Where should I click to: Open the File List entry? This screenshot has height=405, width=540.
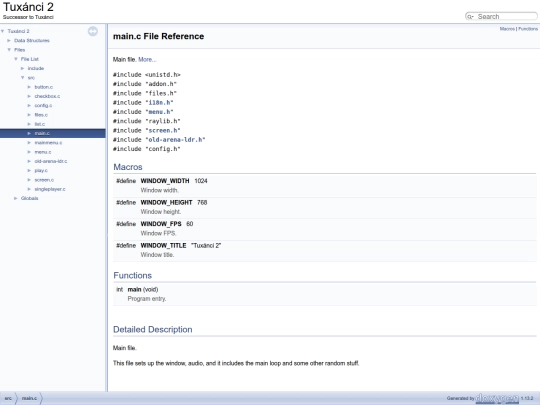pos(30,59)
